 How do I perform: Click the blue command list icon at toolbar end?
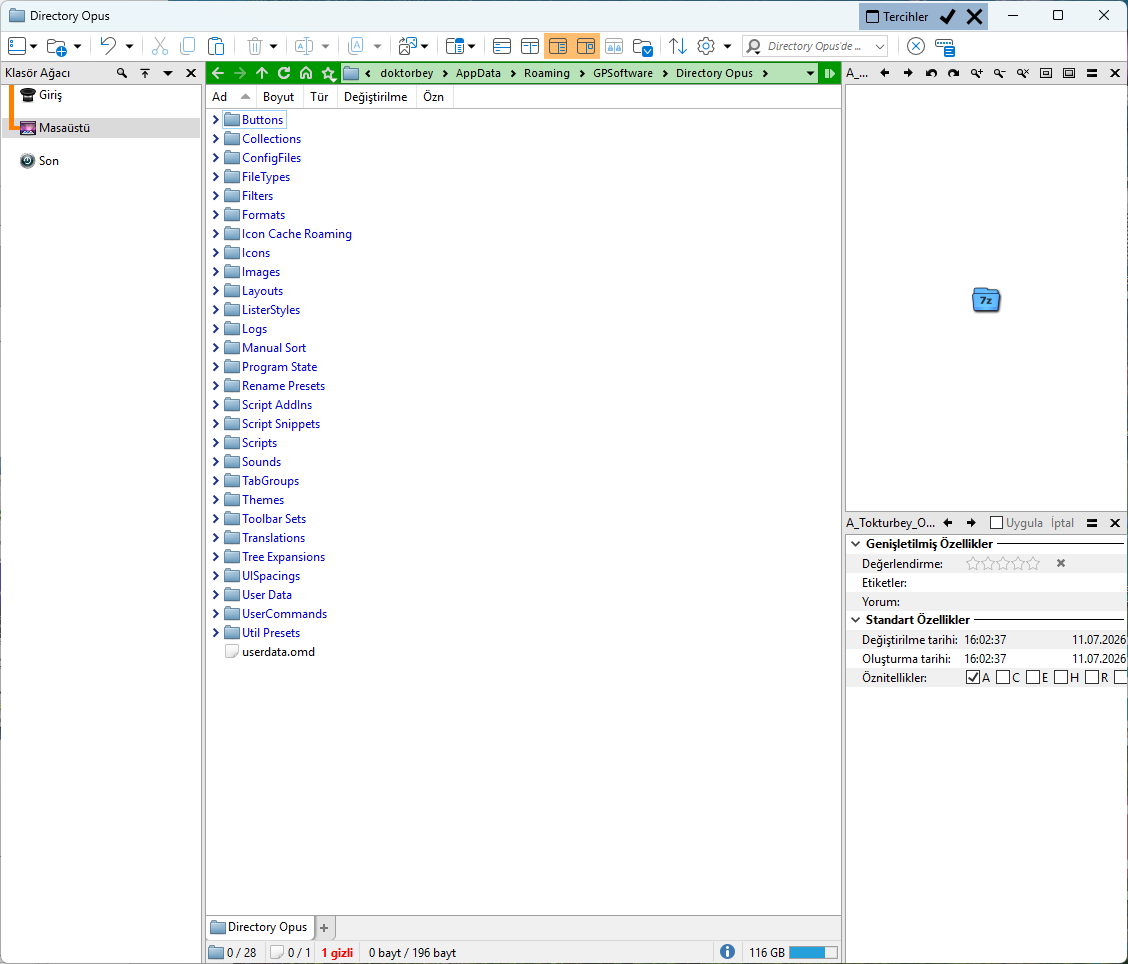945,47
